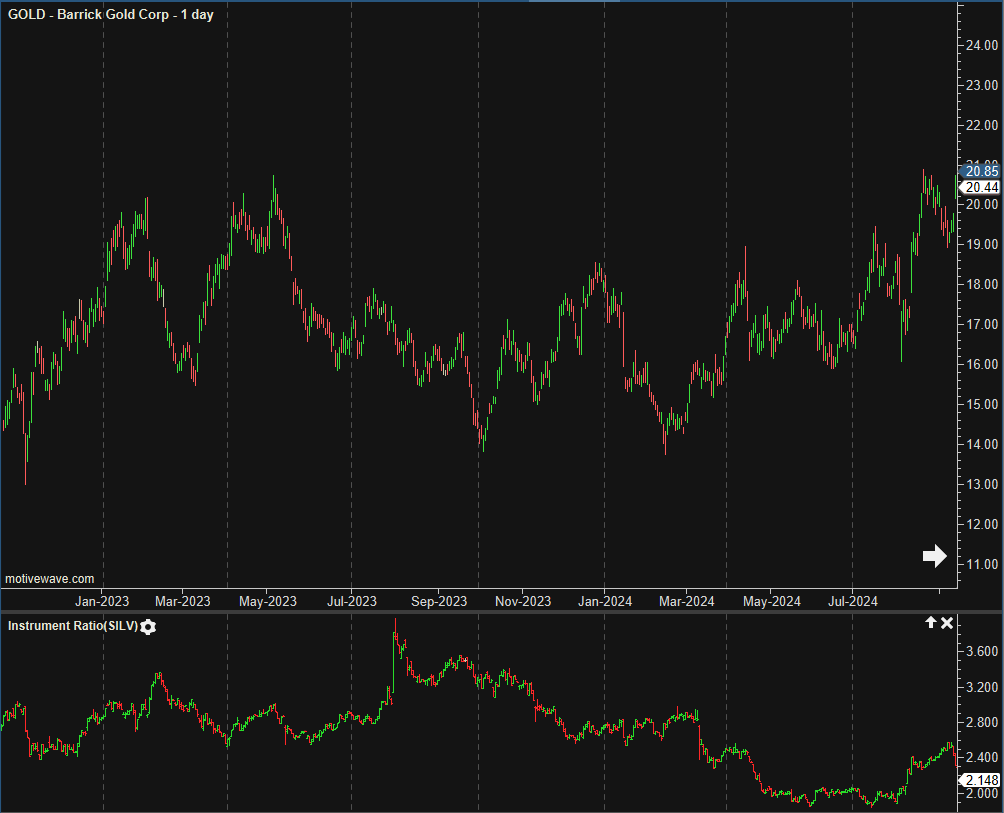Click the 3.600 level on ratio axis

(x=981, y=651)
